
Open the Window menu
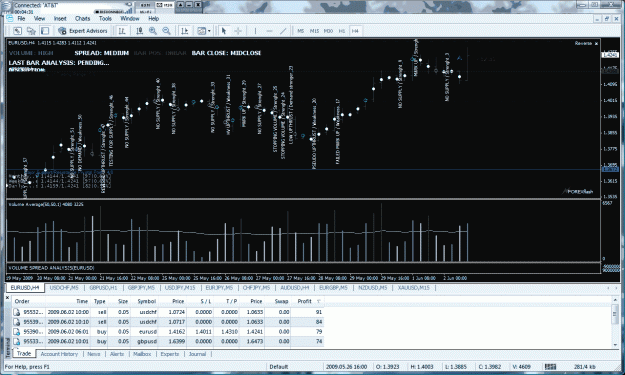(130, 18)
